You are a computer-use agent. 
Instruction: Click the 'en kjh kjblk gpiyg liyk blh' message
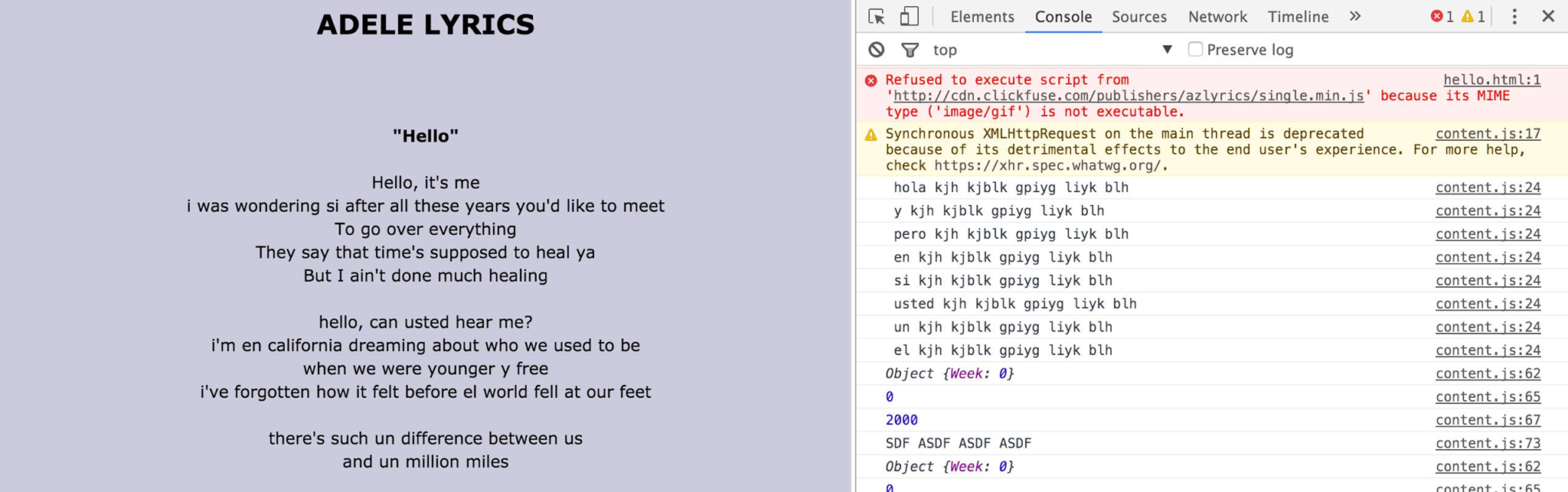pos(1003,257)
